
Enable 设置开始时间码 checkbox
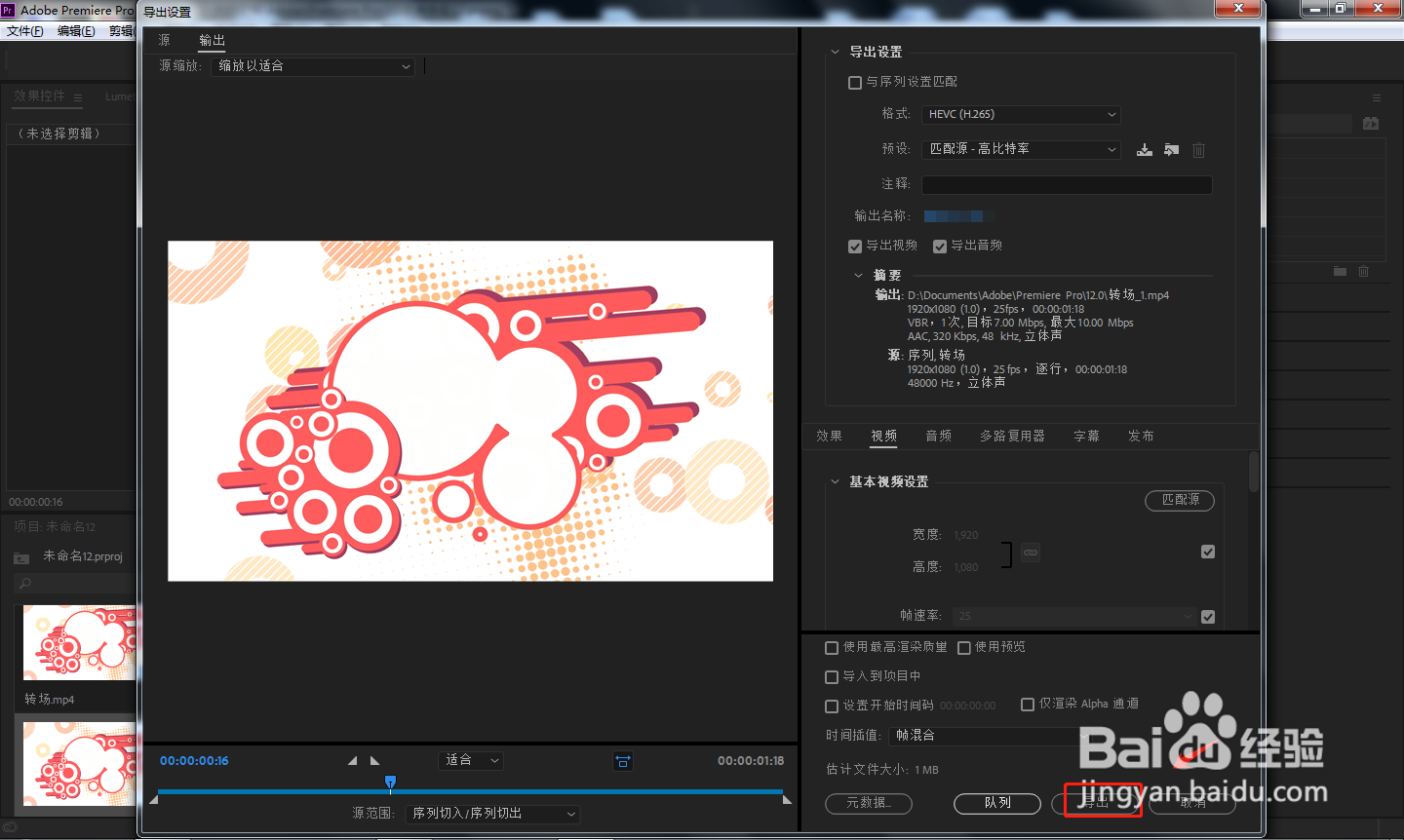pyautogui.click(x=832, y=706)
